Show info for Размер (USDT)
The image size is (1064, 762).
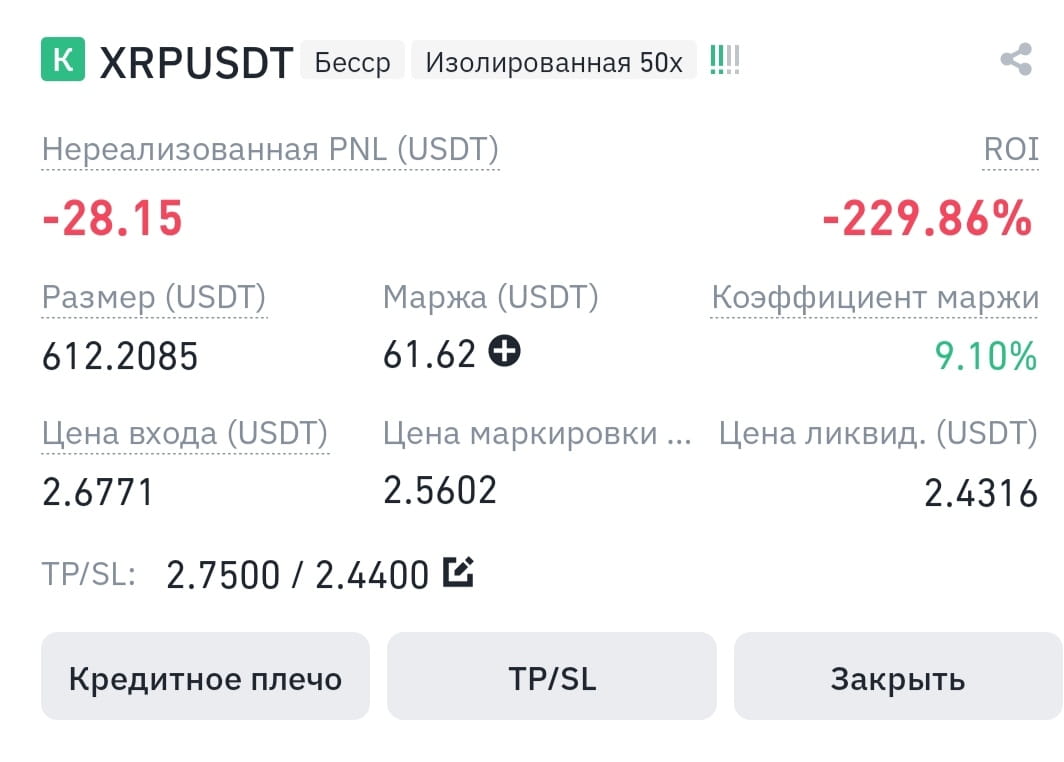[x=154, y=297]
